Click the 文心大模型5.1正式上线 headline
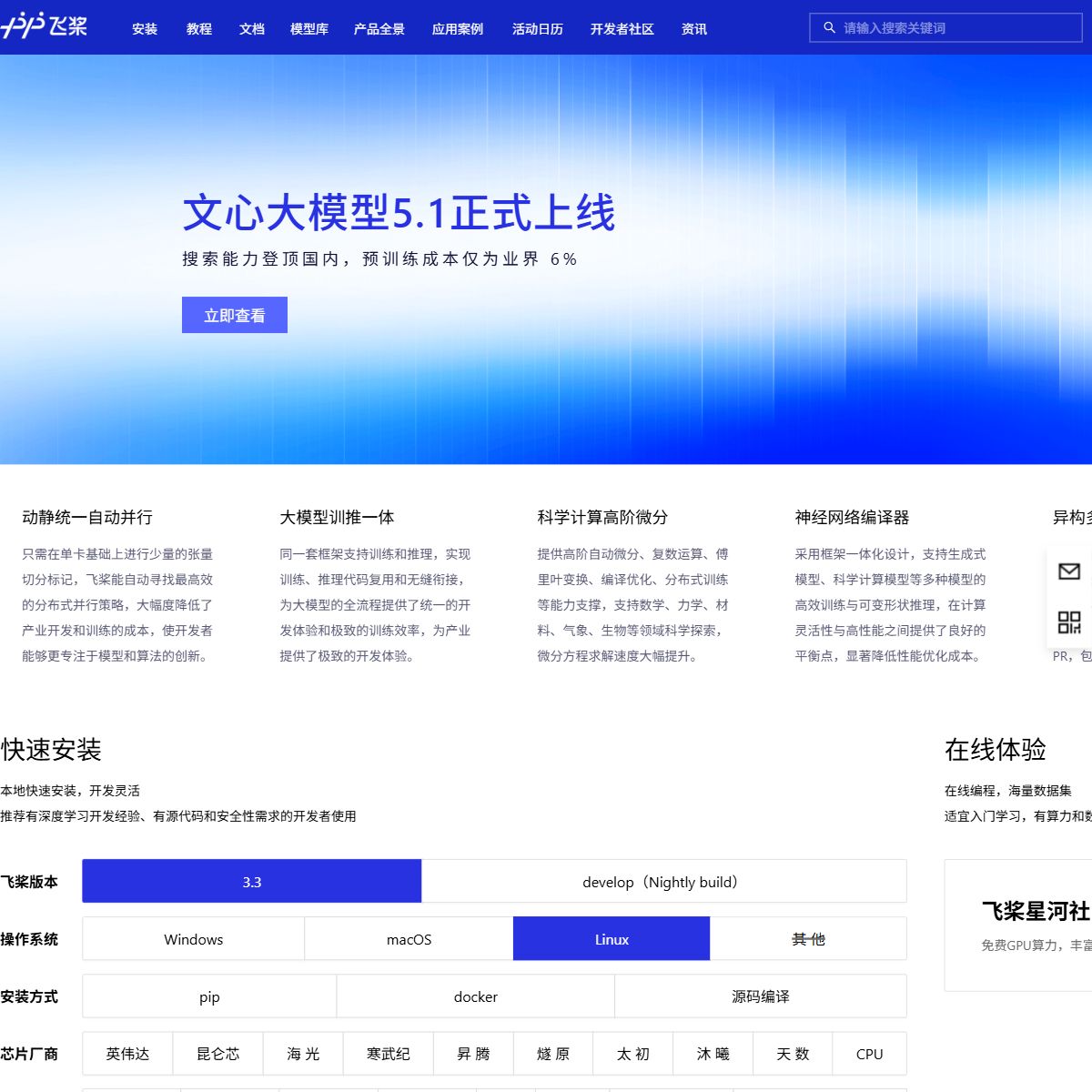Image resolution: width=1092 pixels, height=1092 pixels. click(x=399, y=213)
